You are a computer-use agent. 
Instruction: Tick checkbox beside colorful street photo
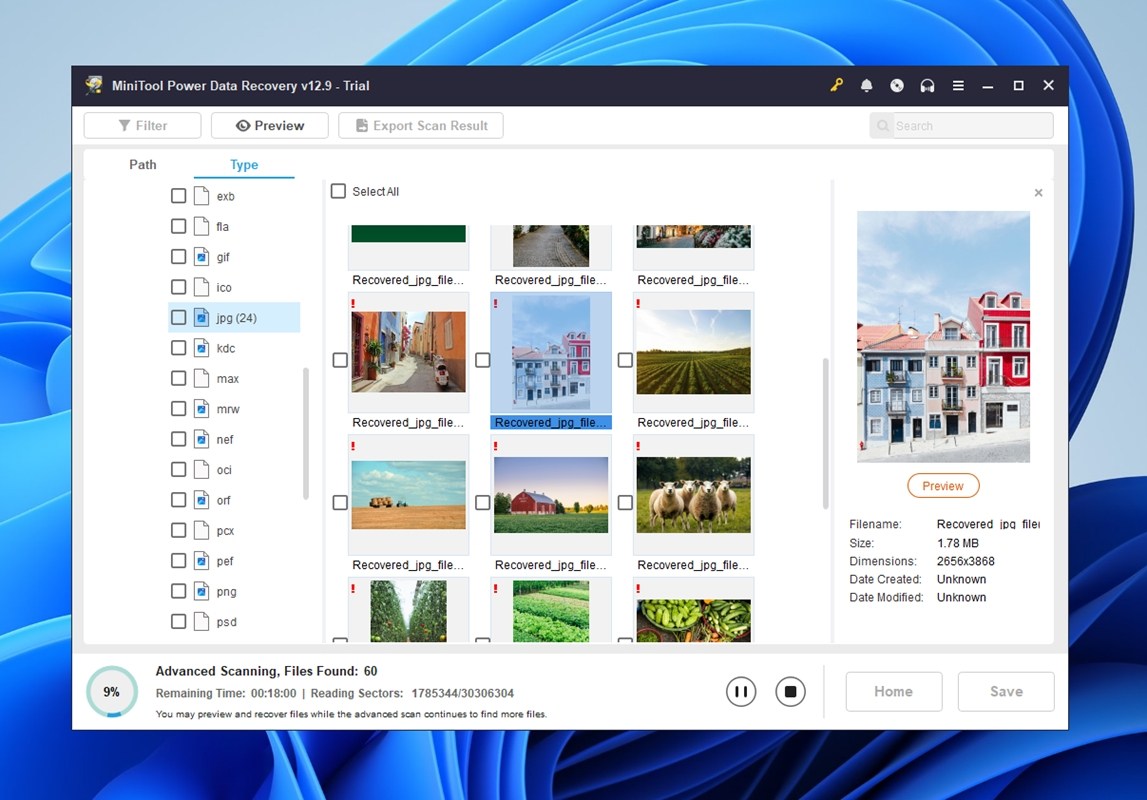click(340, 360)
